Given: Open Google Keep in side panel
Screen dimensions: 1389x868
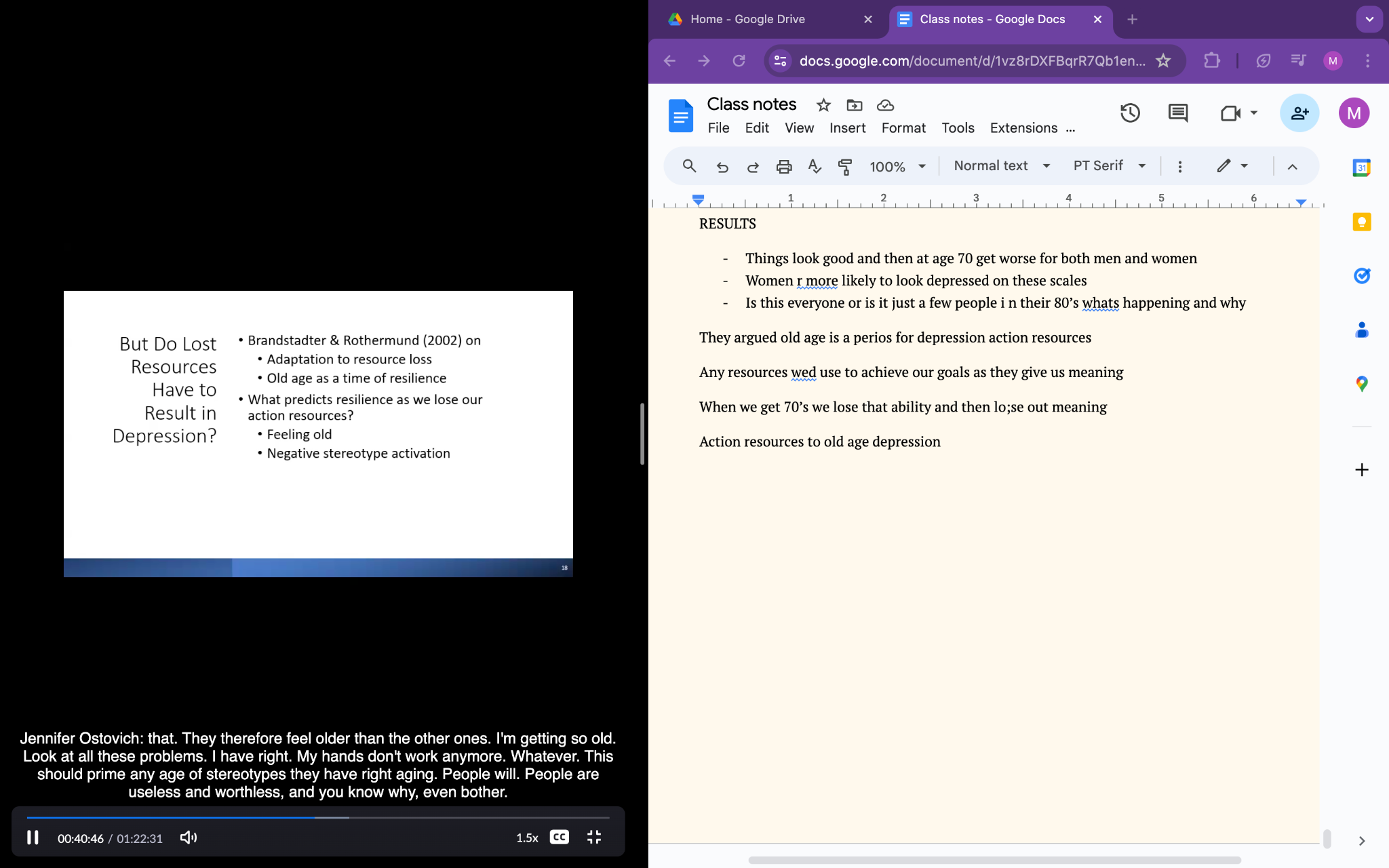Looking at the screenshot, I should click(x=1361, y=222).
